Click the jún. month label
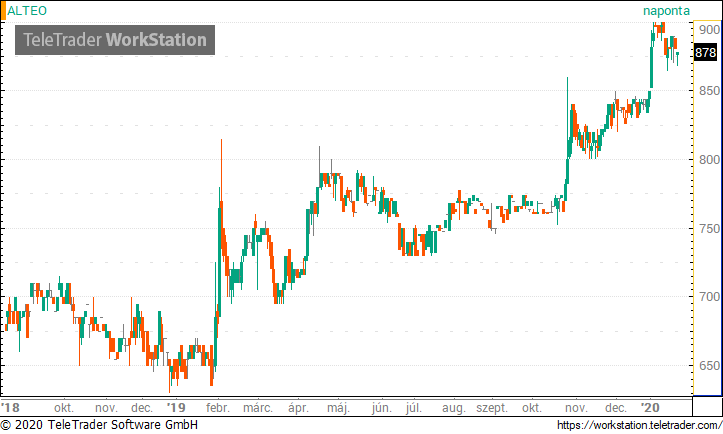 (x=382, y=408)
